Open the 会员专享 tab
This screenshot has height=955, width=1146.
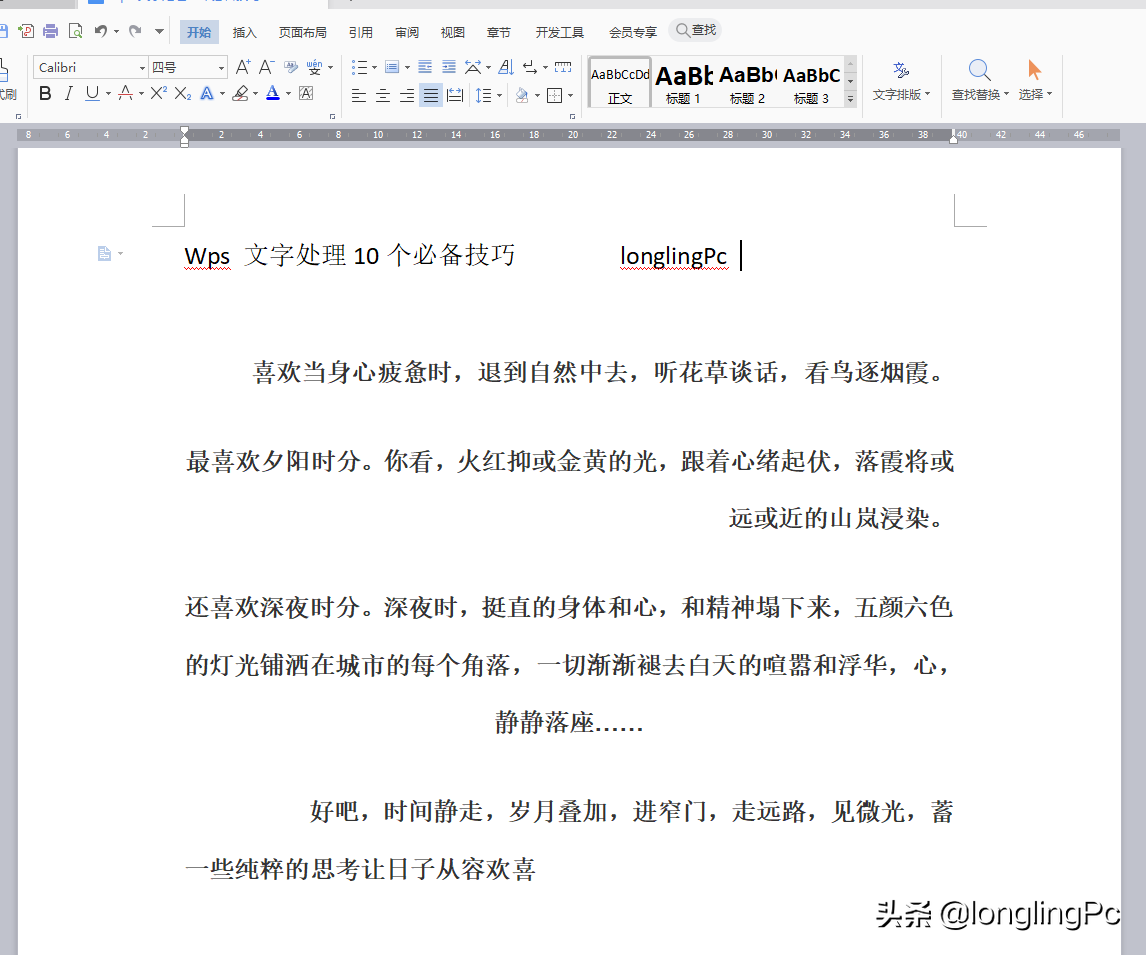click(633, 32)
